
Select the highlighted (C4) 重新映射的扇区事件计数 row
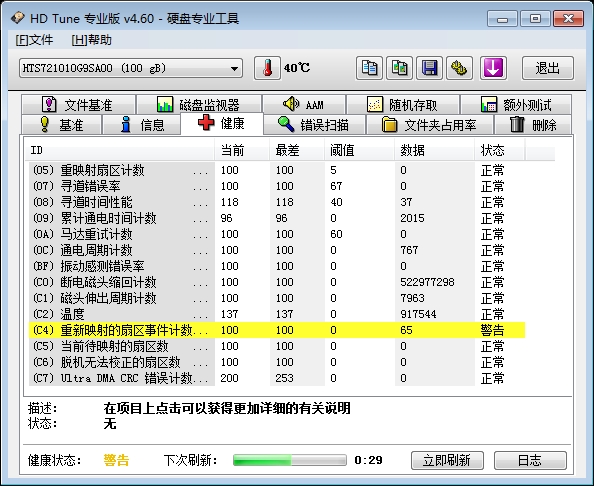pos(277,330)
